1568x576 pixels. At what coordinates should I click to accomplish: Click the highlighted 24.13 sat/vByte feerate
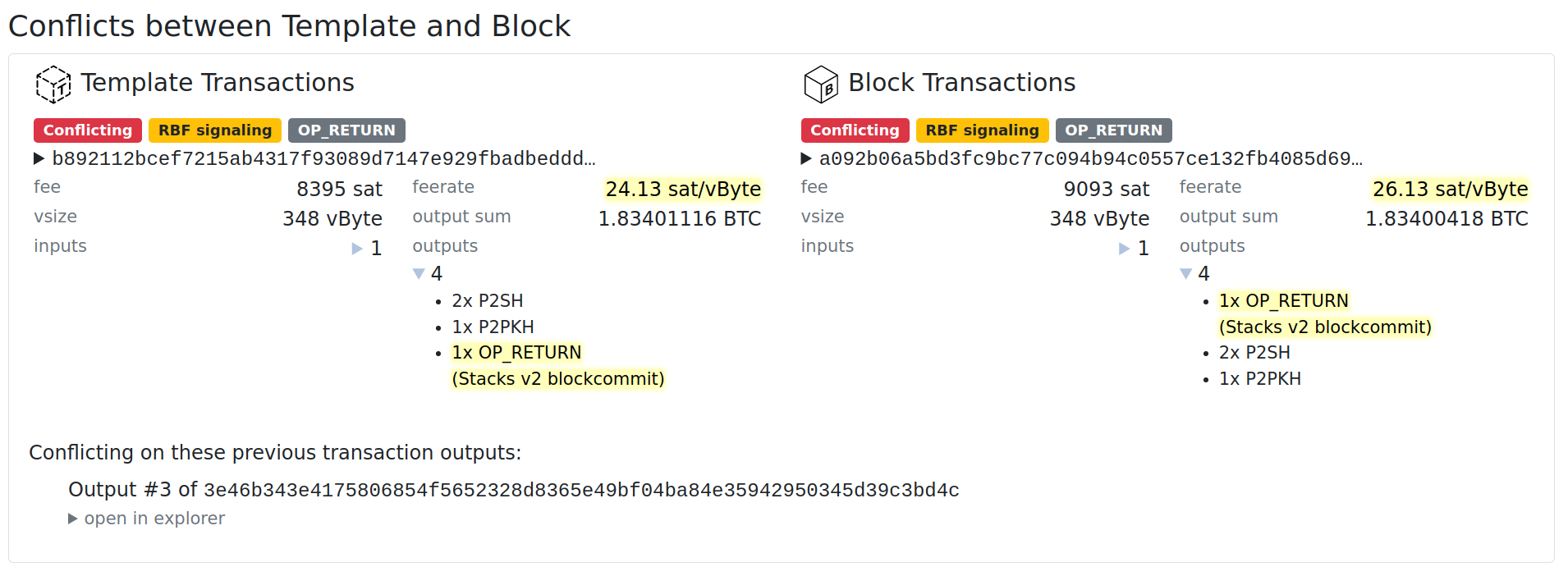point(683,190)
